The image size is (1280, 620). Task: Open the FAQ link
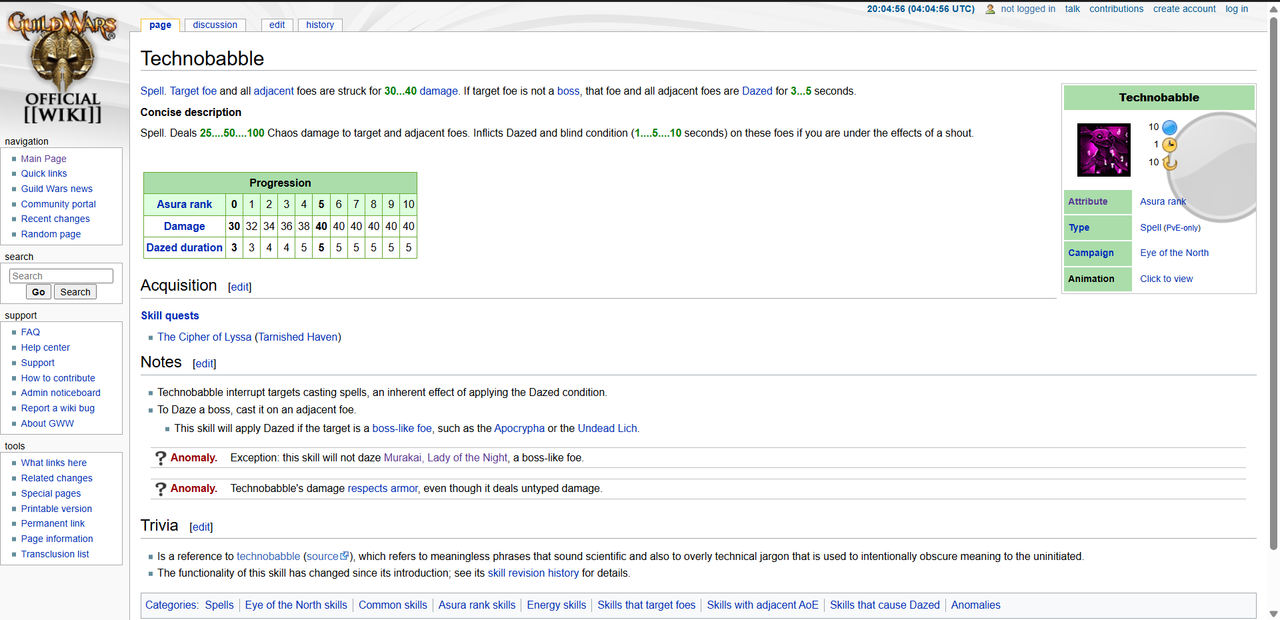[x=30, y=332]
